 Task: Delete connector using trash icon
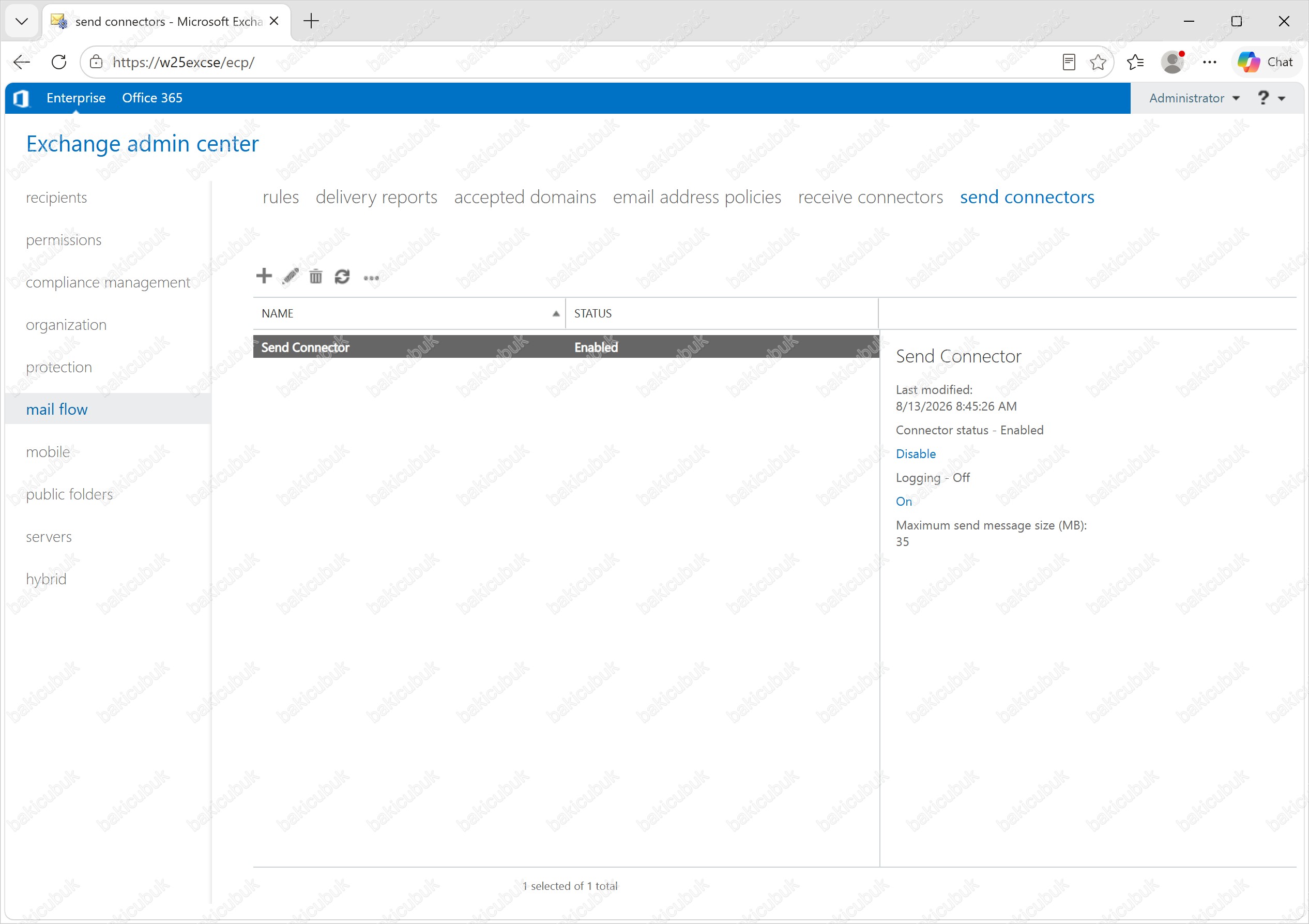coord(316,277)
